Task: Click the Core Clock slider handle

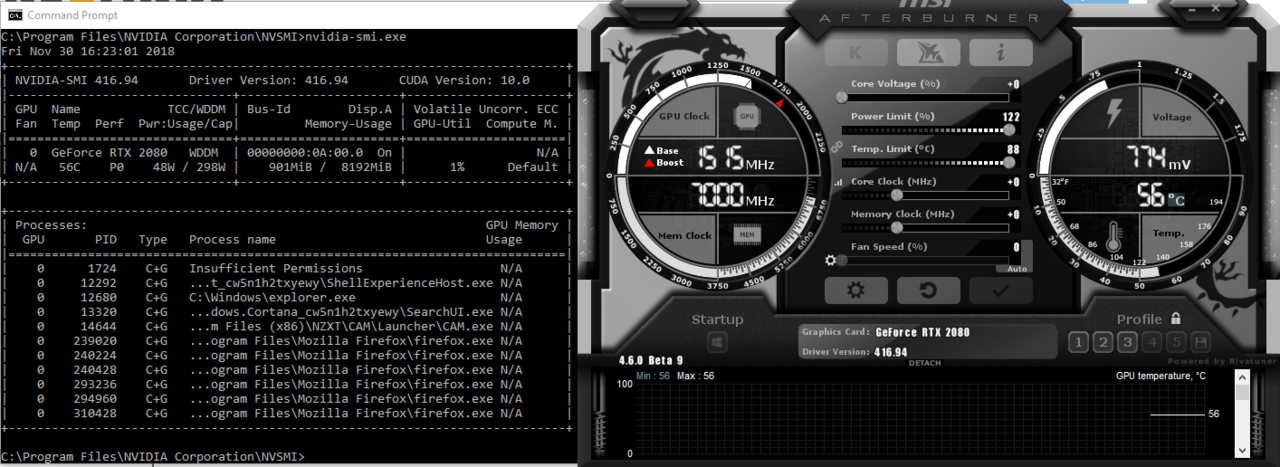Action: (x=895, y=195)
